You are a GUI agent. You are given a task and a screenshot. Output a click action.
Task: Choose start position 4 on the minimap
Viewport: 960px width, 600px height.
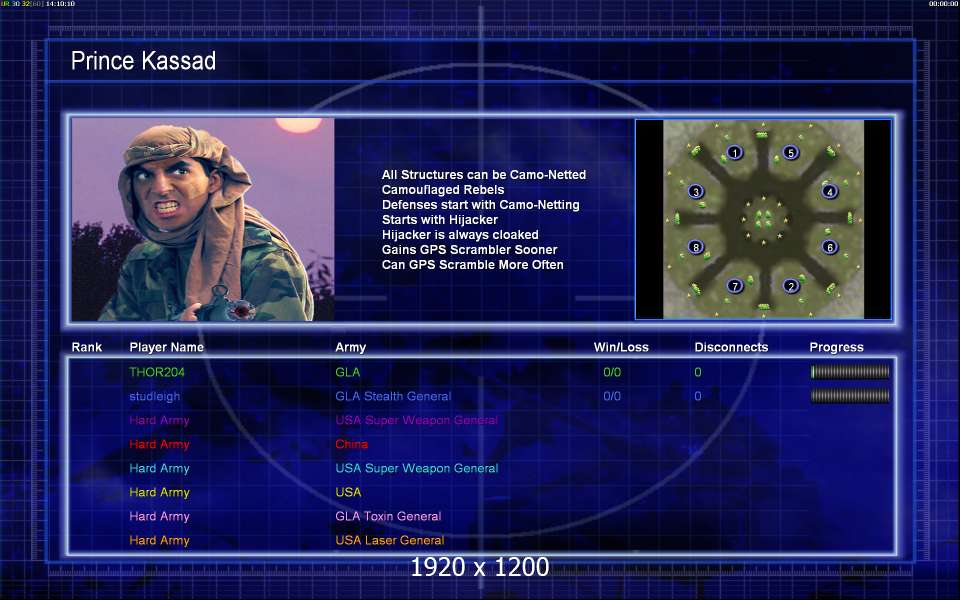(830, 192)
